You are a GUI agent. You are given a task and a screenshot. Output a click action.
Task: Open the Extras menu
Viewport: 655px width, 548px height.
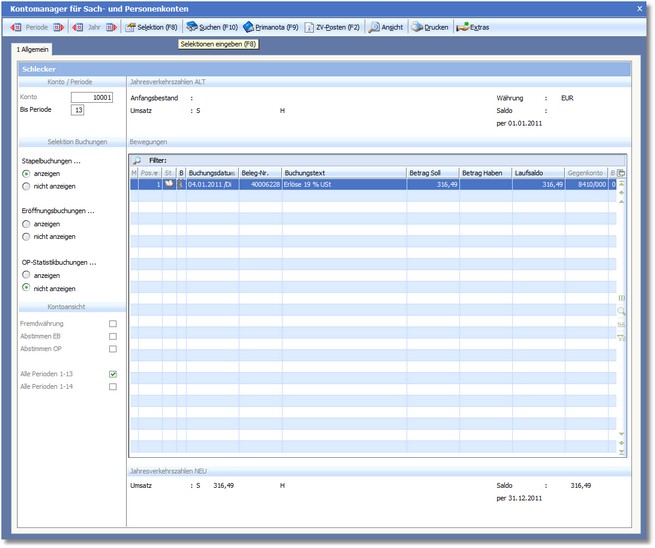(473, 27)
